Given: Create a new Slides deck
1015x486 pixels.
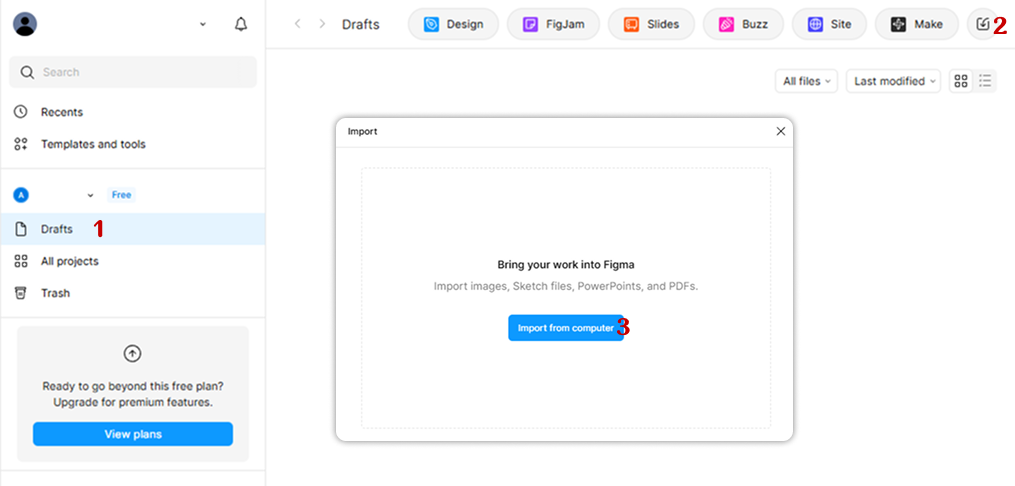Looking at the screenshot, I should point(651,25).
